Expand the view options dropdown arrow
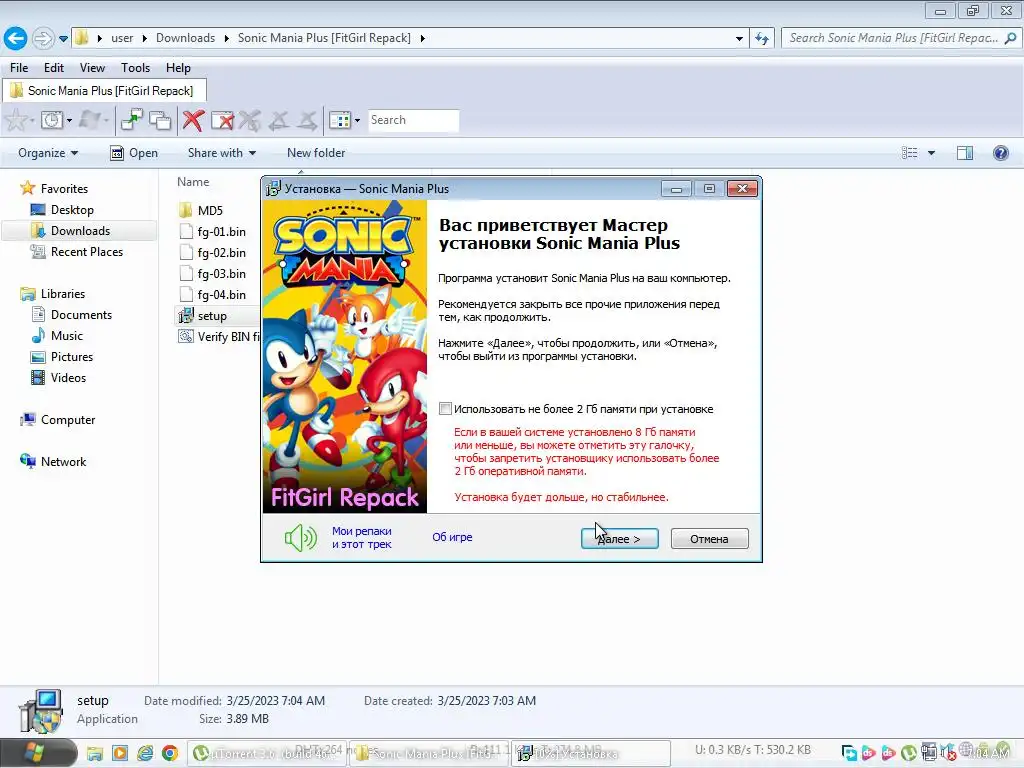The height and width of the screenshot is (768, 1024). coord(931,153)
